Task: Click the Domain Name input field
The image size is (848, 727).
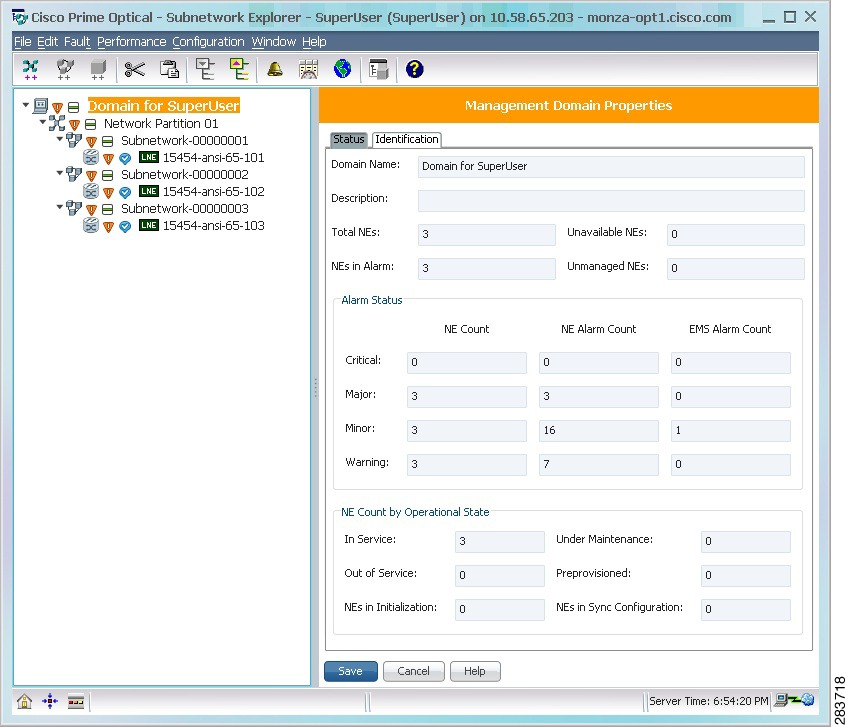Action: tap(611, 167)
